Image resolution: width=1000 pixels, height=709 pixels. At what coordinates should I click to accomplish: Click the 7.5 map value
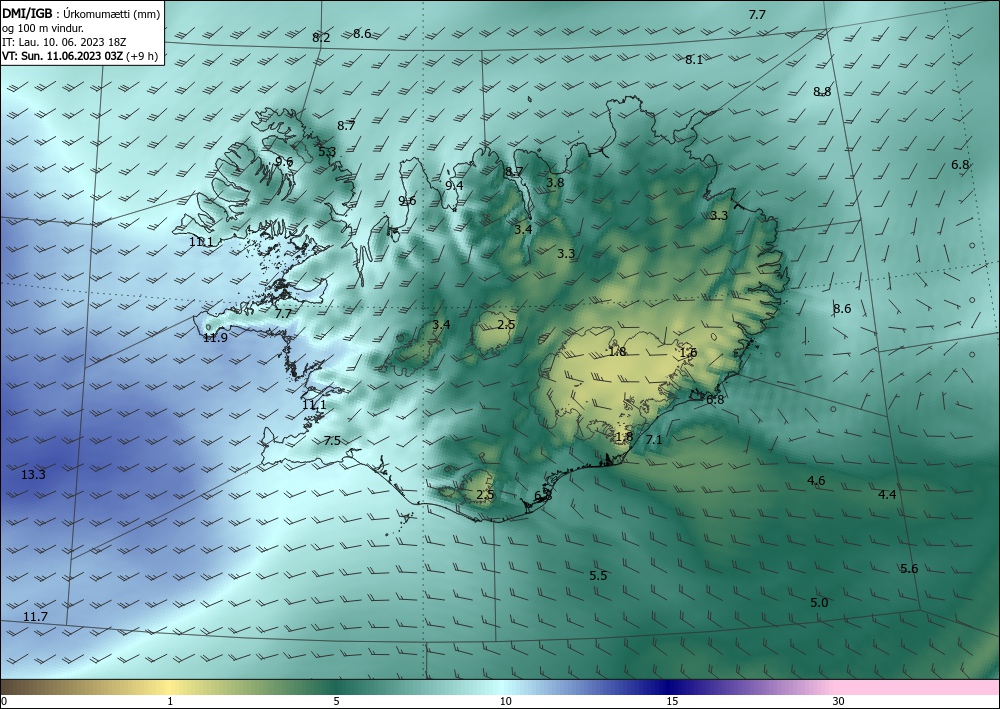[332, 441]
